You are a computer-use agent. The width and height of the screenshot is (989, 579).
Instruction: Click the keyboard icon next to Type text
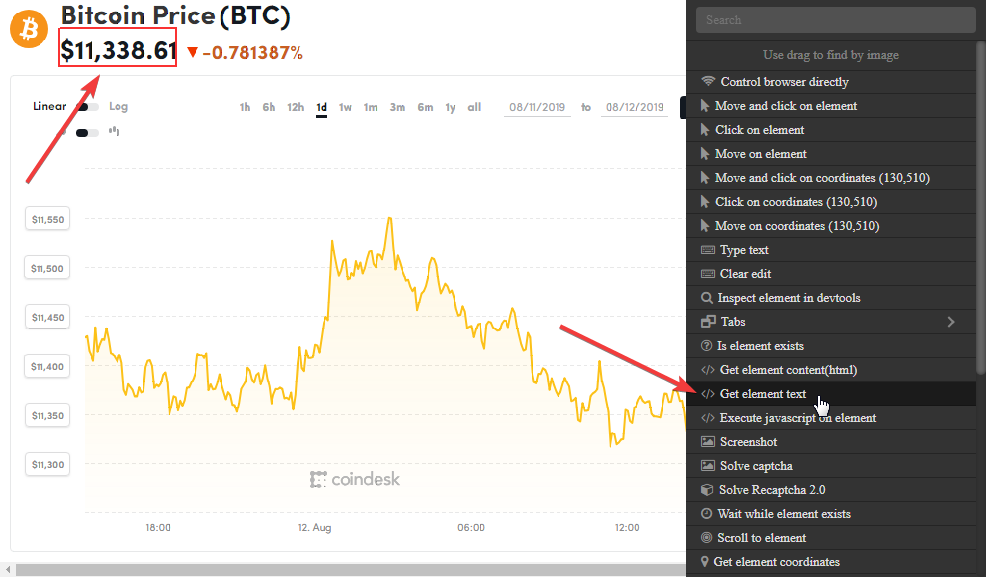[x=708, y=250]
